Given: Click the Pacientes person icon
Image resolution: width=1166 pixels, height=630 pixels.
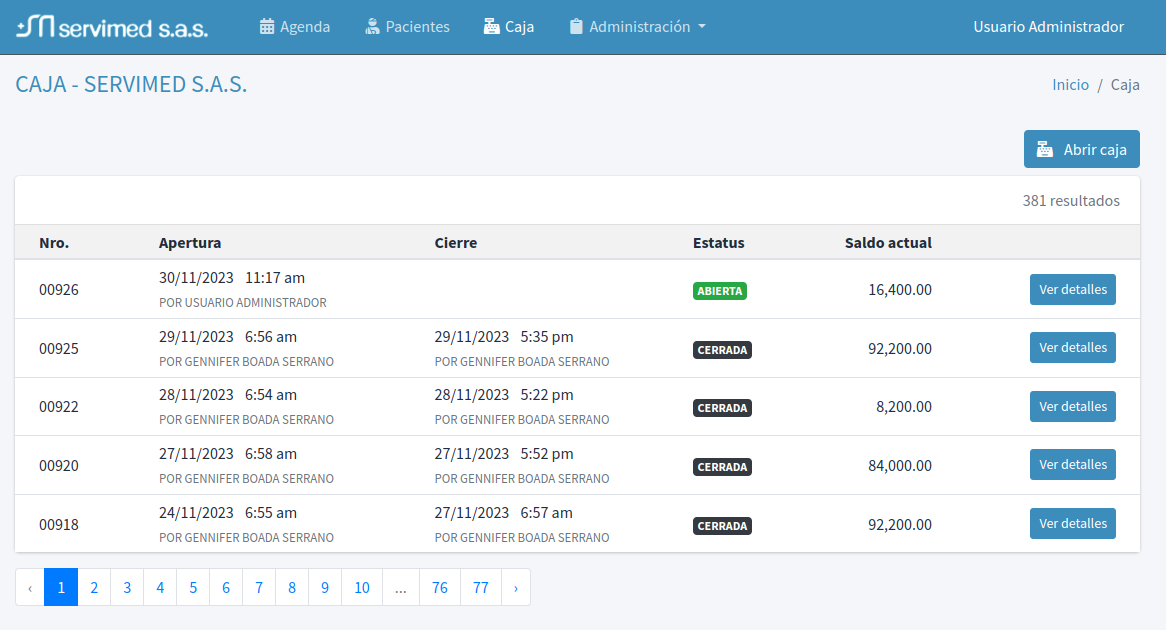Looking at the screenshot, I should pyautogui.click(x=373, y=27).
